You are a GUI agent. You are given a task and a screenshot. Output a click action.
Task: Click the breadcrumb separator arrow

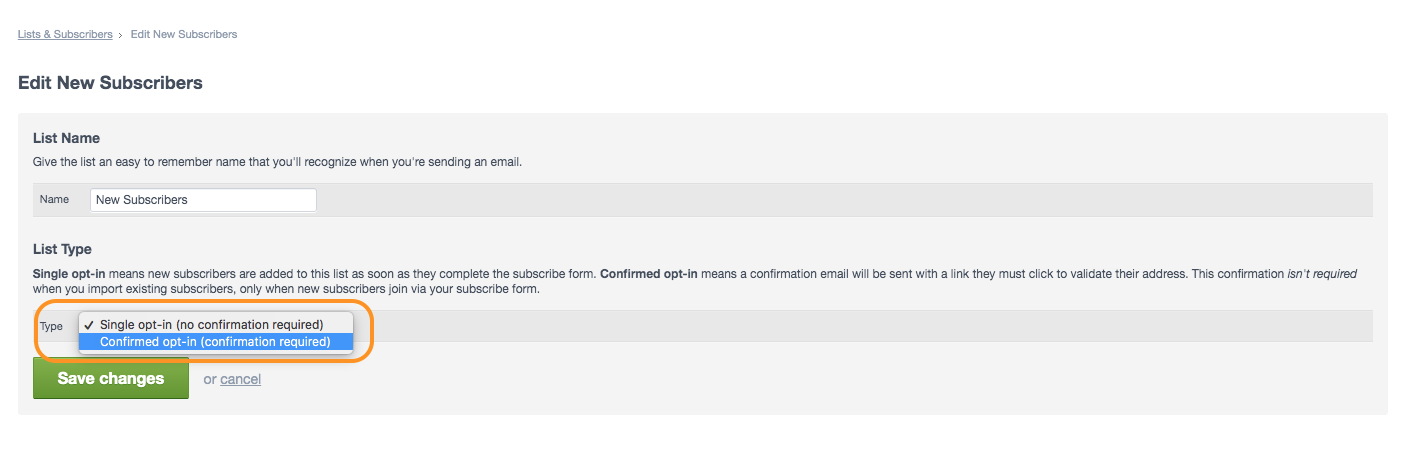tap(121, 35)
